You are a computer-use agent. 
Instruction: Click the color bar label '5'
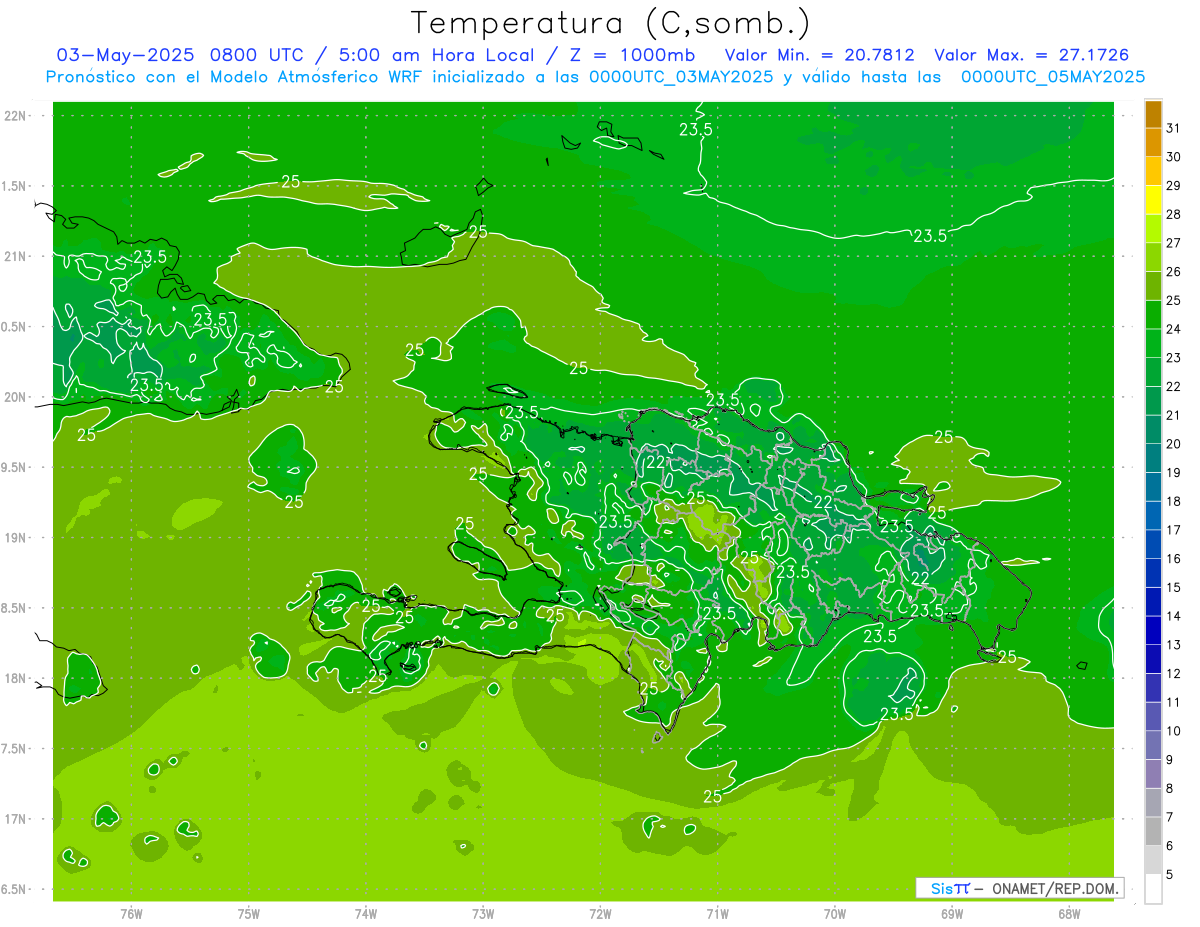[x=1170, y=875]
